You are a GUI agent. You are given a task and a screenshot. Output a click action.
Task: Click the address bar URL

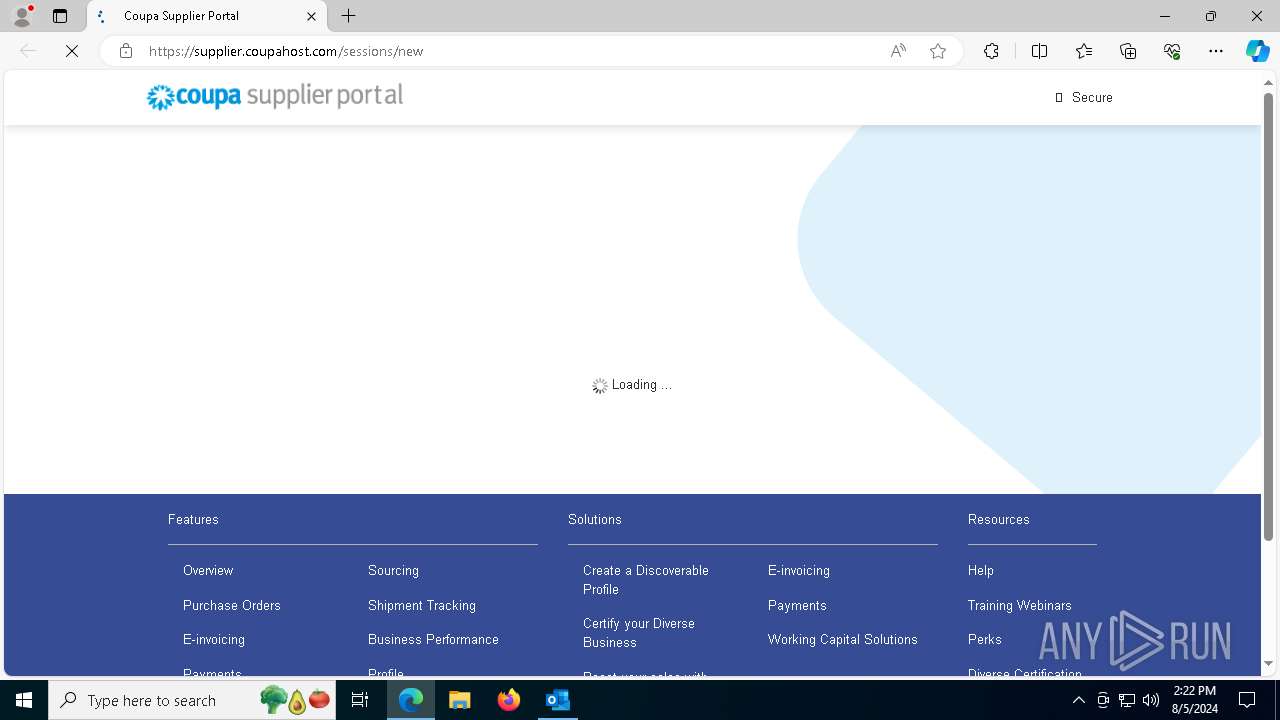(286, 51)
